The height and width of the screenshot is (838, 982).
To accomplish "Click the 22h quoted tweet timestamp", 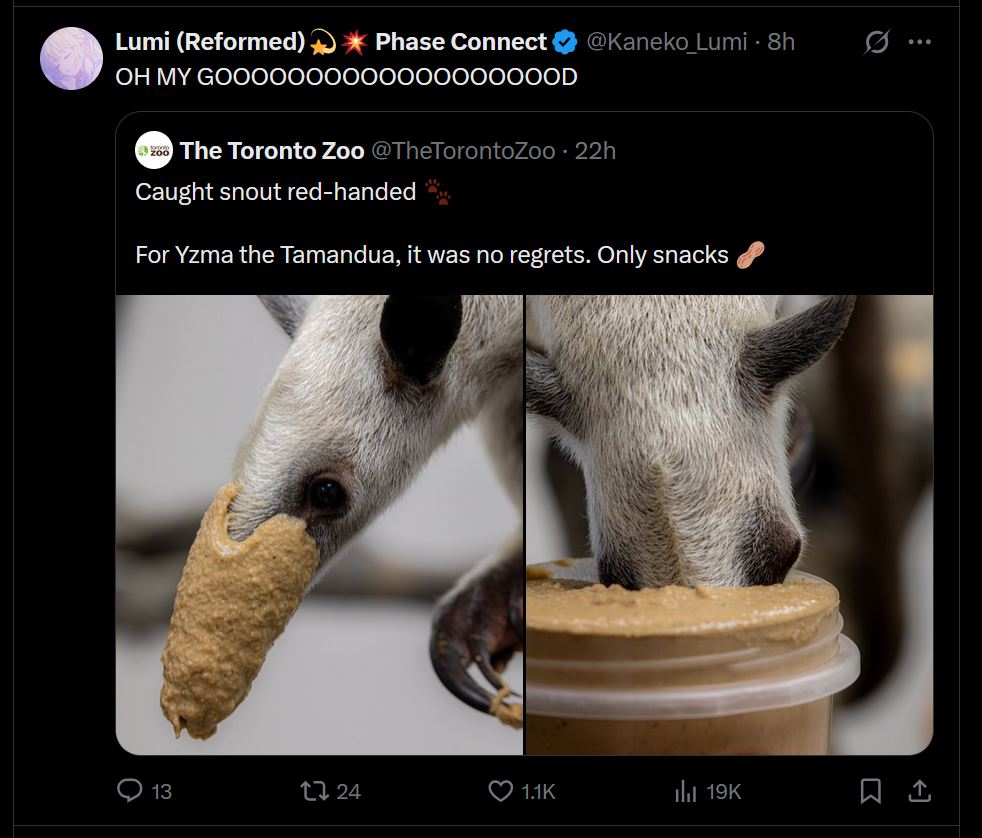I will pyautogui.click(x=595, y=151).
